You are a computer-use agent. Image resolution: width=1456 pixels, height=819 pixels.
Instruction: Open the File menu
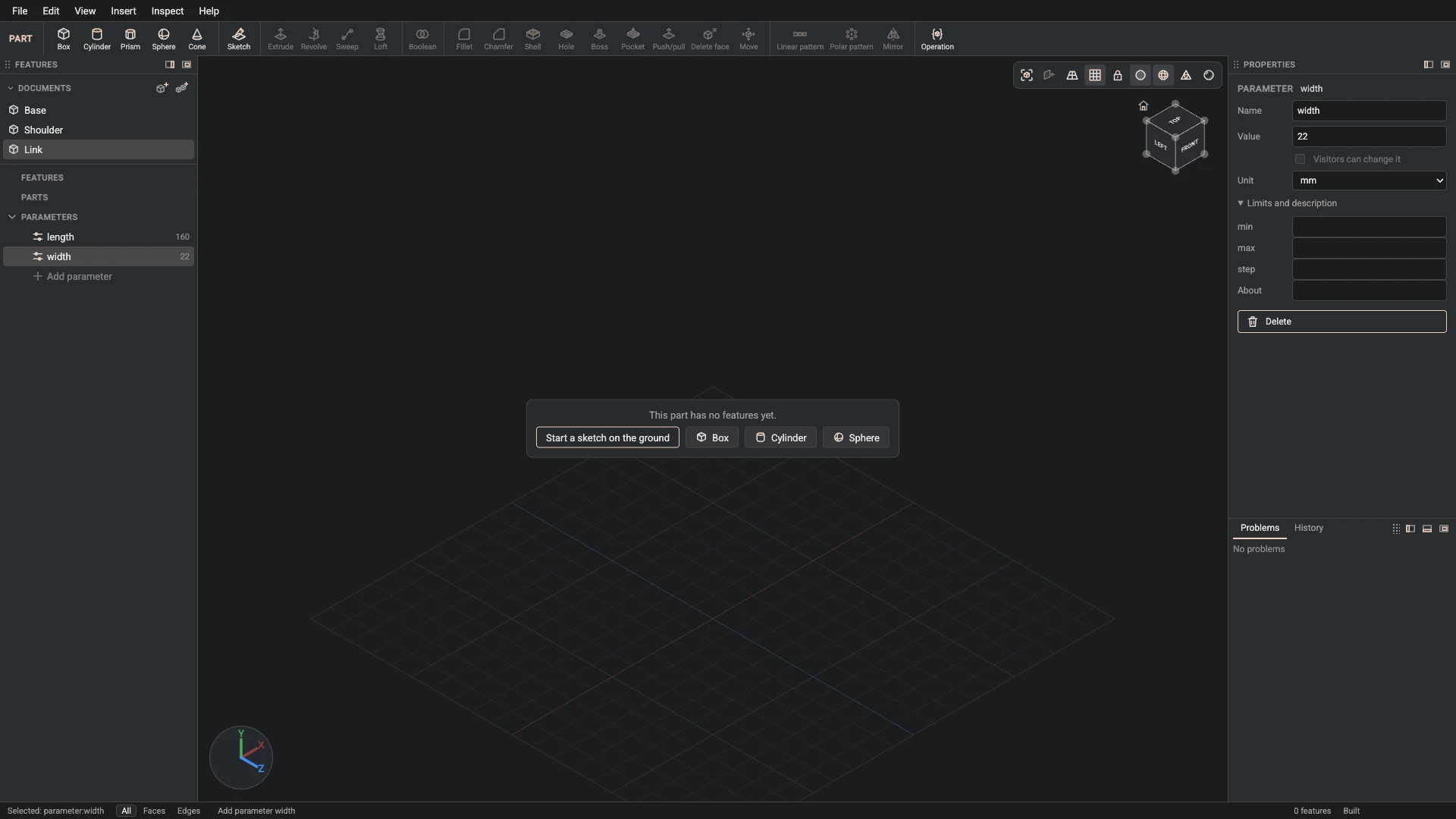pos(20,11)
